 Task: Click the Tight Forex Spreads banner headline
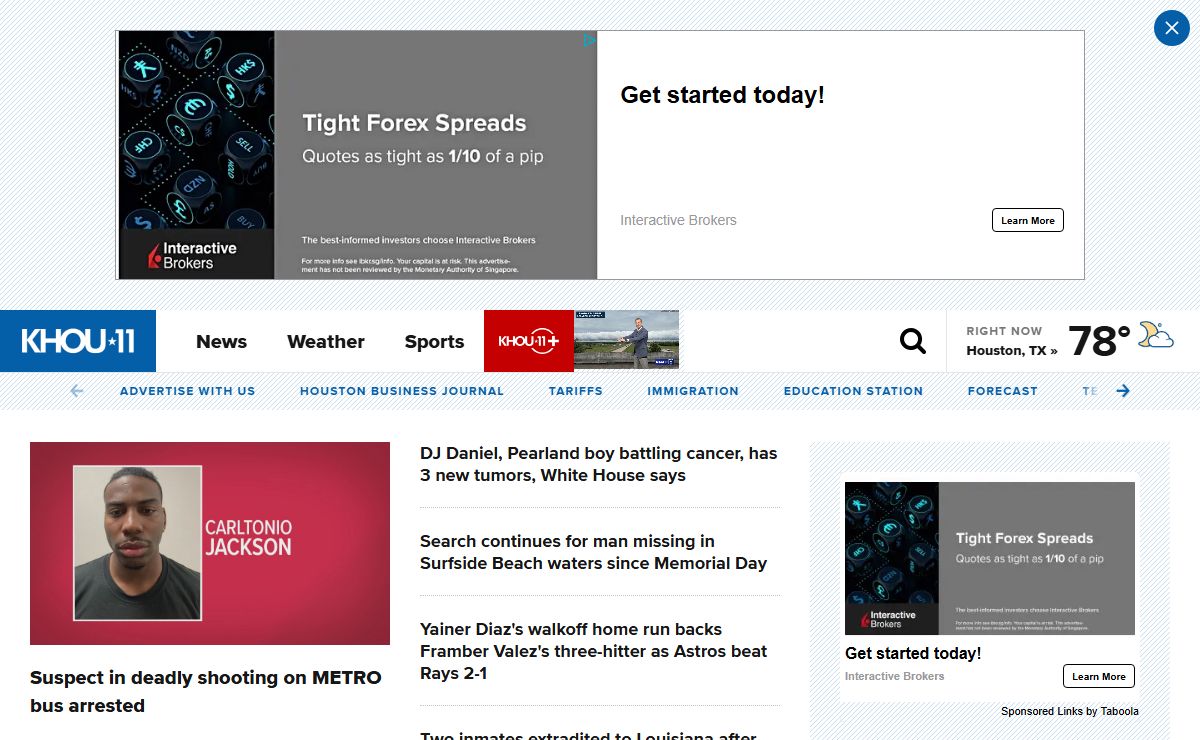[414, 124]
